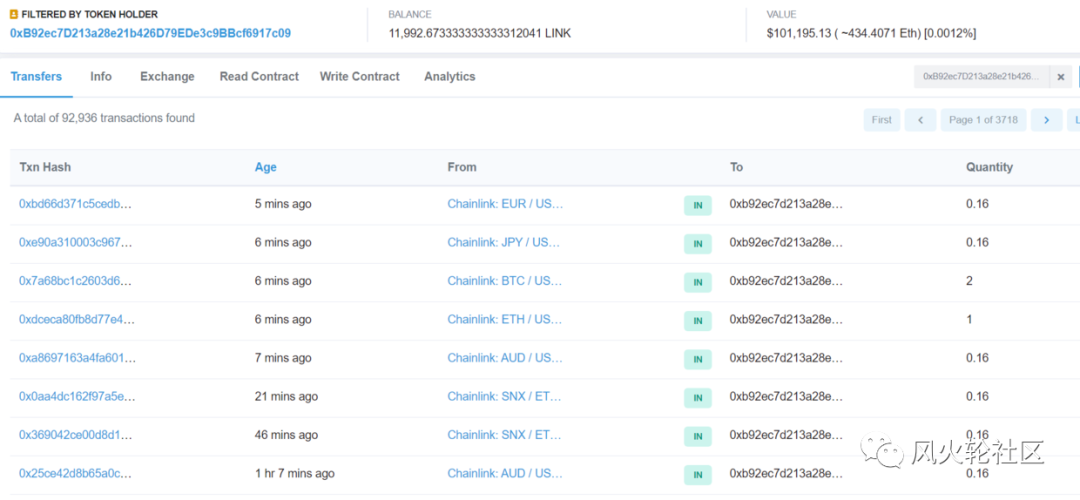
Task: Open the Chainlink: ETH / US… sender
Action: pos(505,320)
